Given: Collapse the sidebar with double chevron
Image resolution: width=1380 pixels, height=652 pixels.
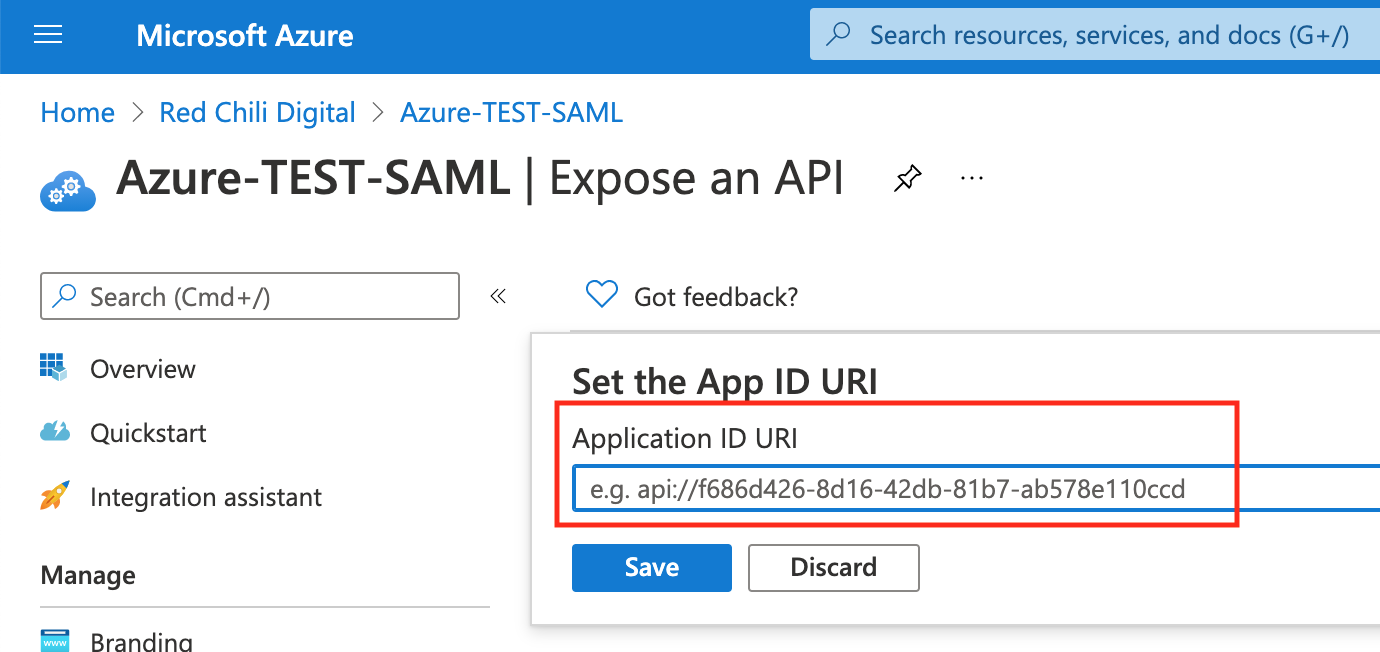Looking at the screenshot, I should 498,296.
